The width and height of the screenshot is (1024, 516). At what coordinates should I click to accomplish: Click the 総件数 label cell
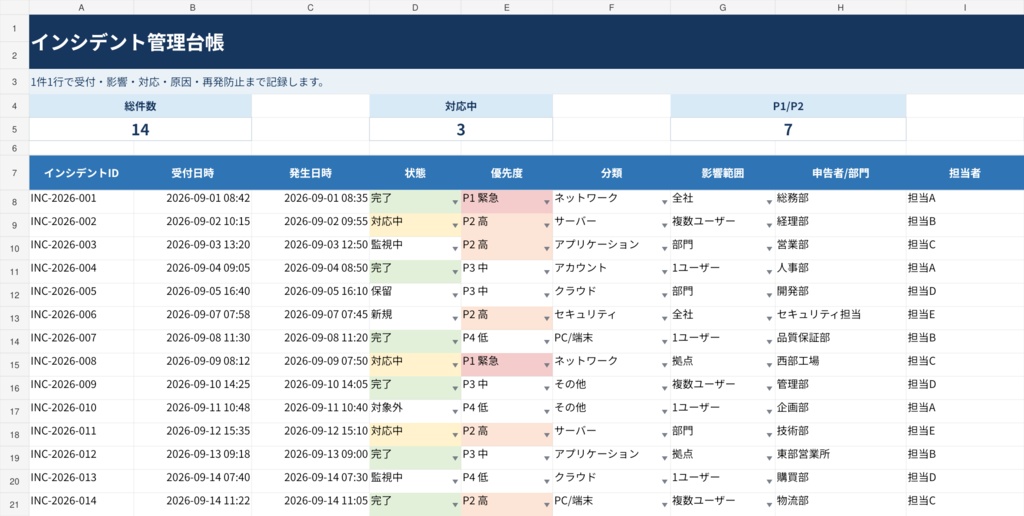140,106
